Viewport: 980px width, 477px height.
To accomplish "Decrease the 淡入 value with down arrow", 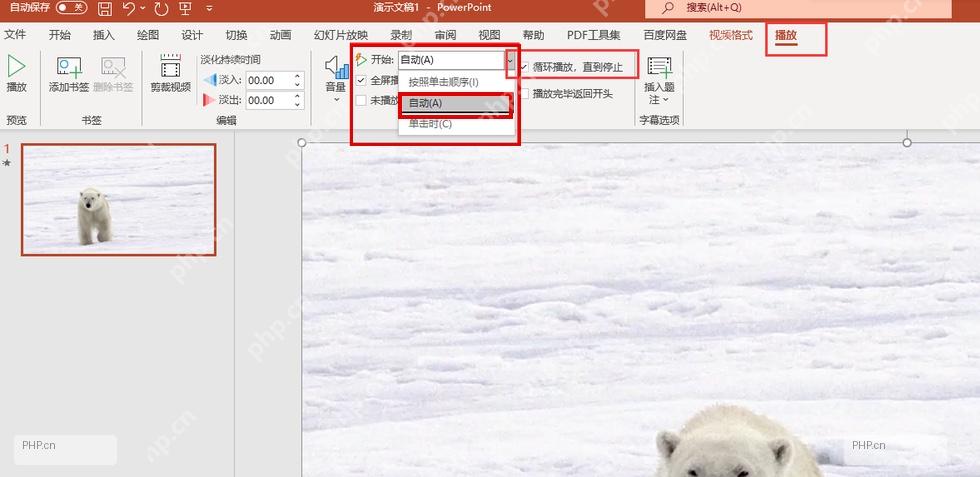I will [x=298, y=84].
